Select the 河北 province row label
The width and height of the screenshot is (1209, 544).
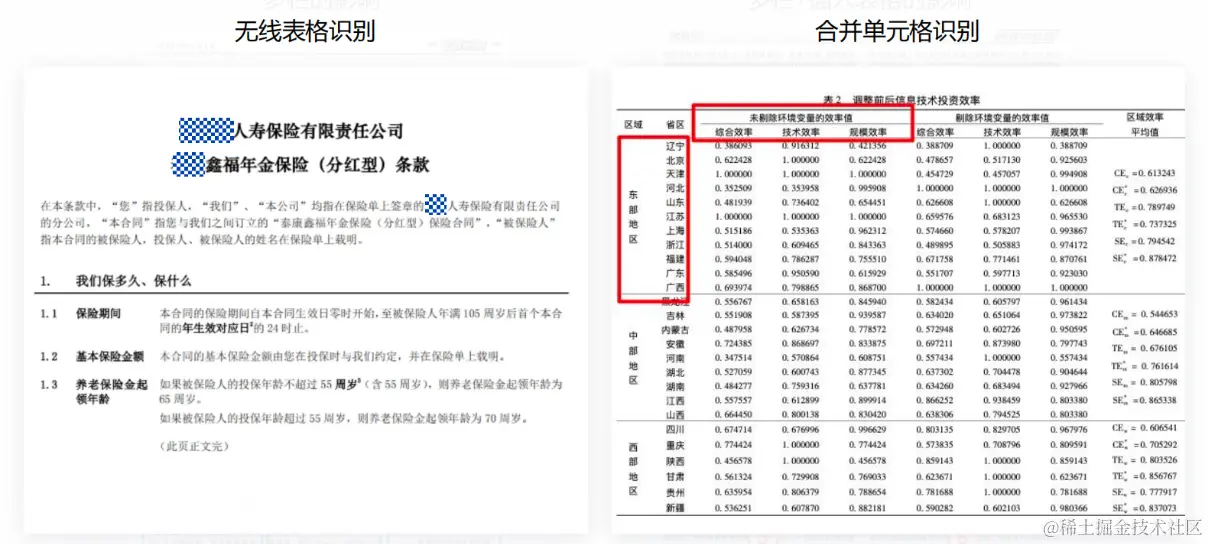click(x=675, y=188)
